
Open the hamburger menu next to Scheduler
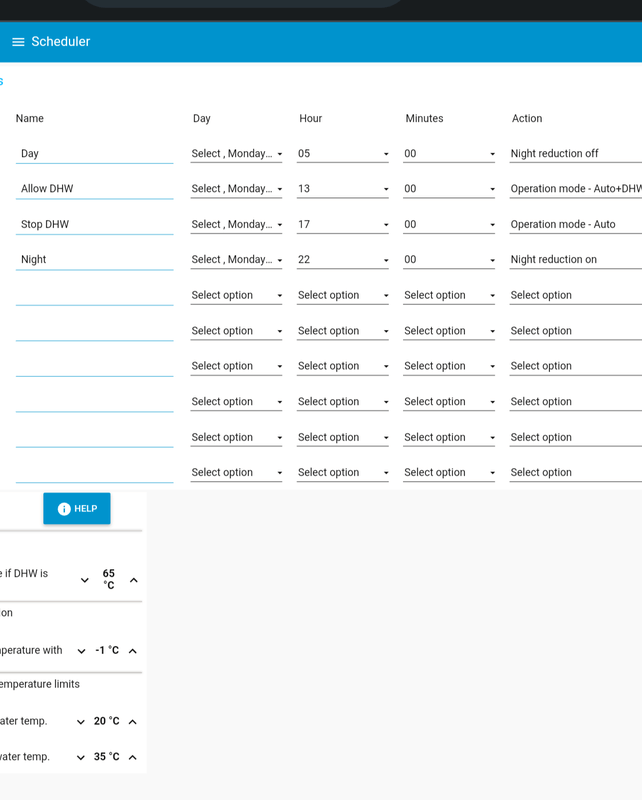[x=18, y=42]
